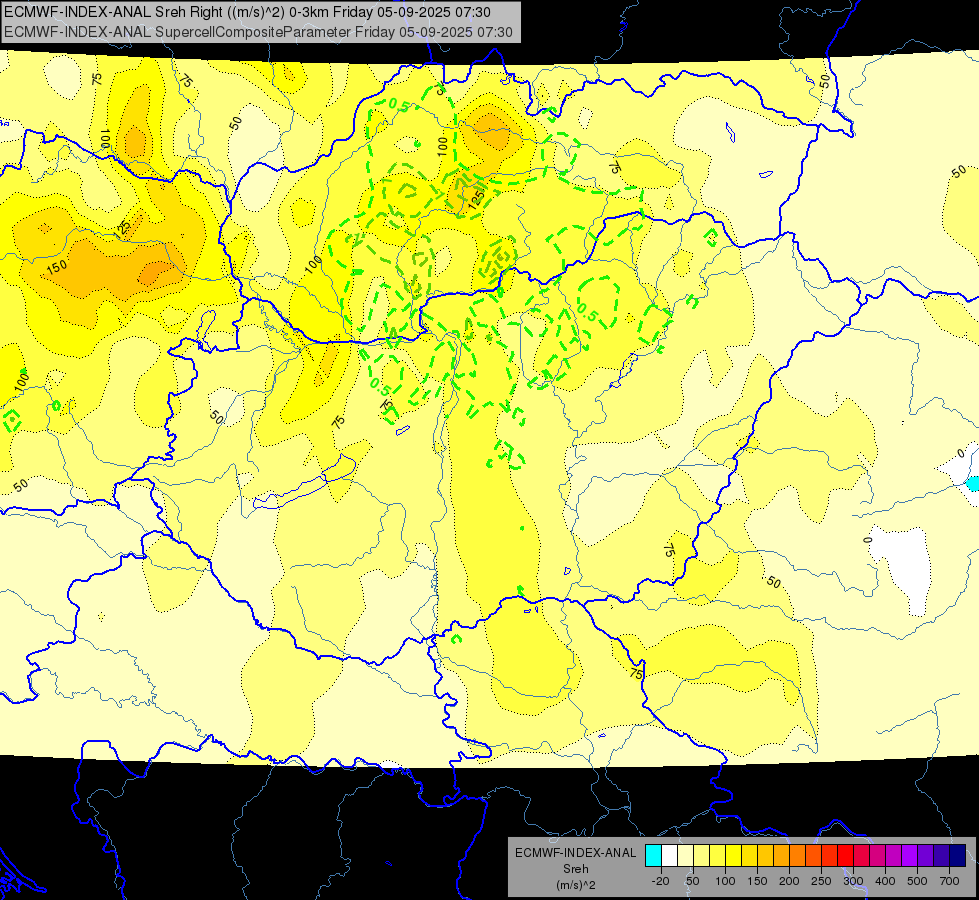Choose the pure yellow swatch right of 100 tick
The height and width of the screenshot is (900, 979).
coord(734,856)
